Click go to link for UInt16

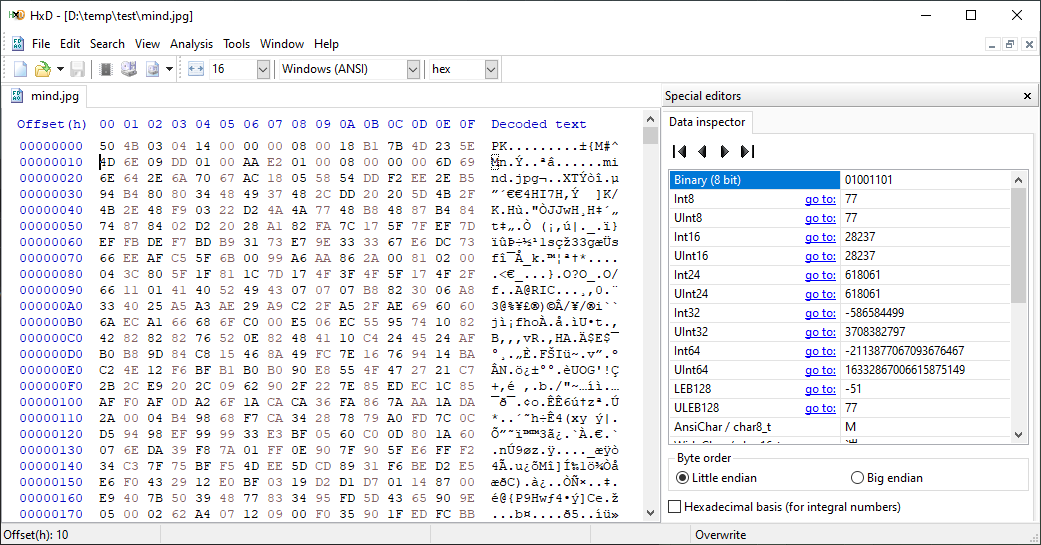820,256
